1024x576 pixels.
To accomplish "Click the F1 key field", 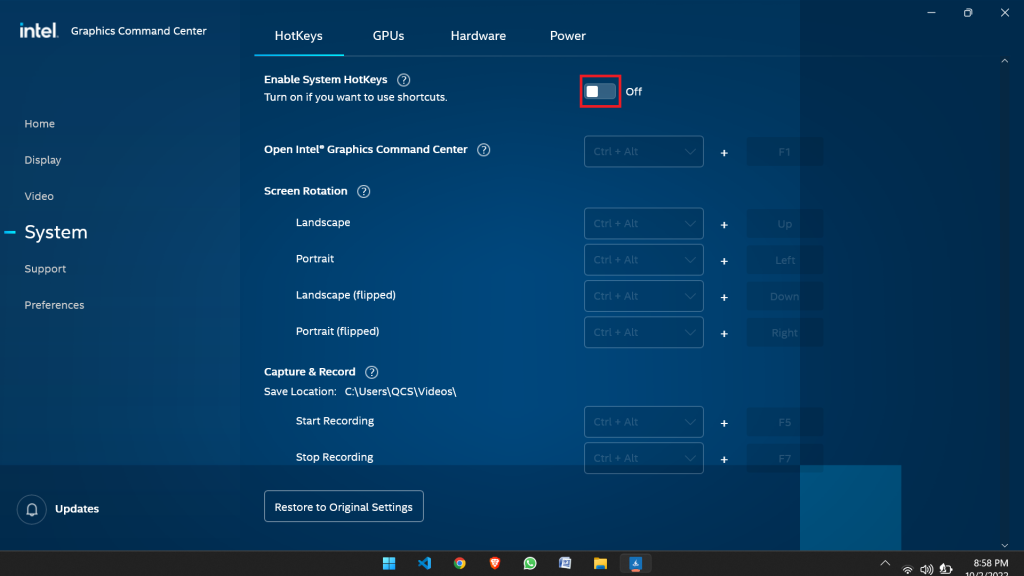I will coord(784,152).
